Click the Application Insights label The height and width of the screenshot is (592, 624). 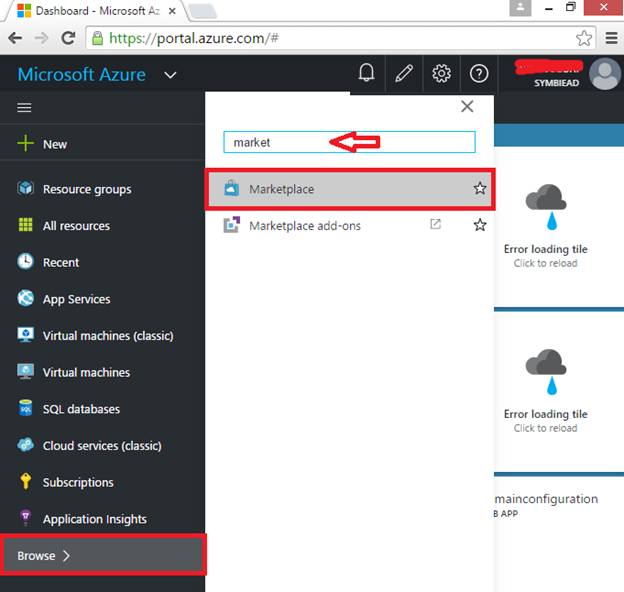pyautogui.click(x=95, y=519)
